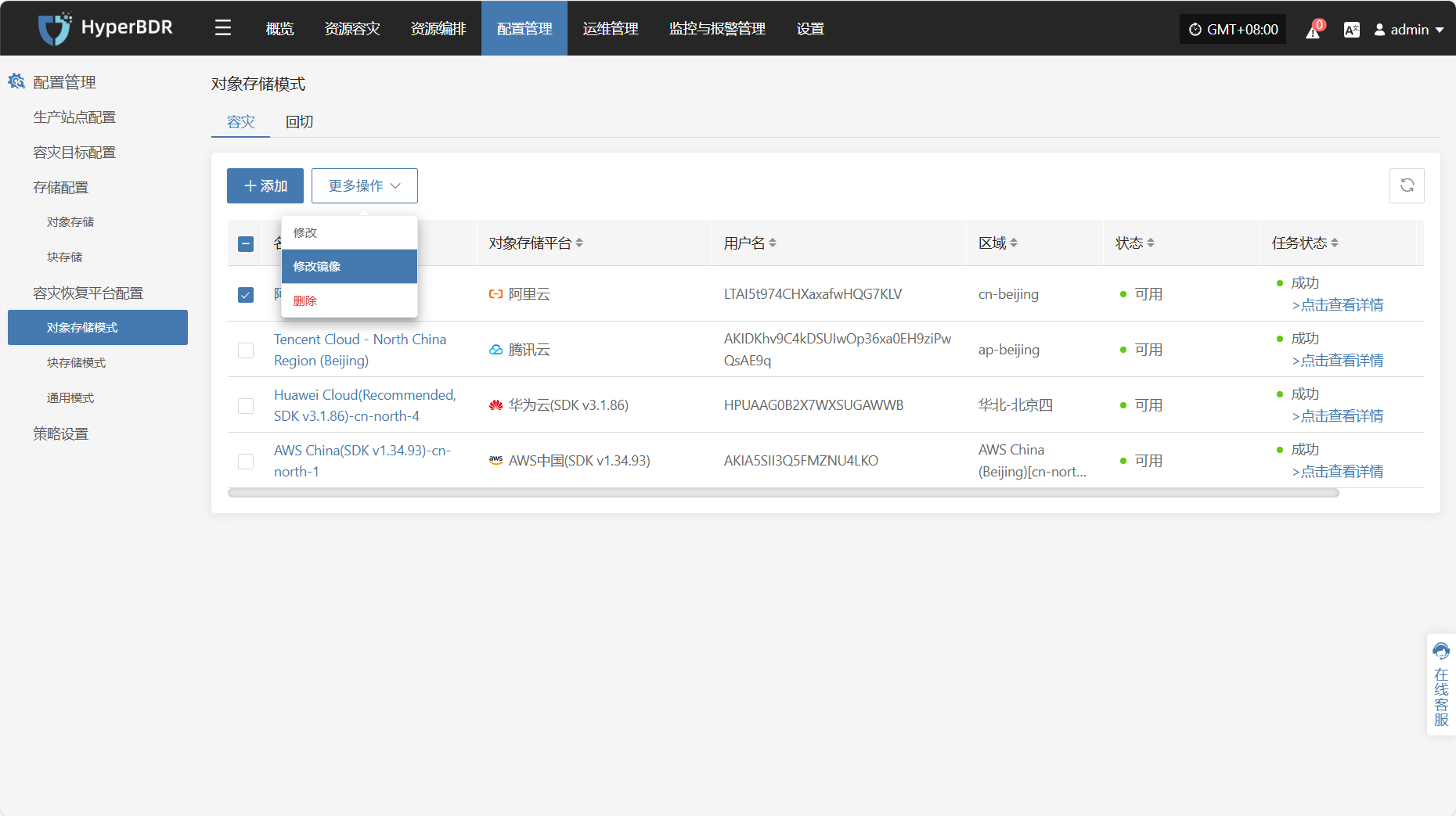Open the 概览 top menu

point(280,29)
